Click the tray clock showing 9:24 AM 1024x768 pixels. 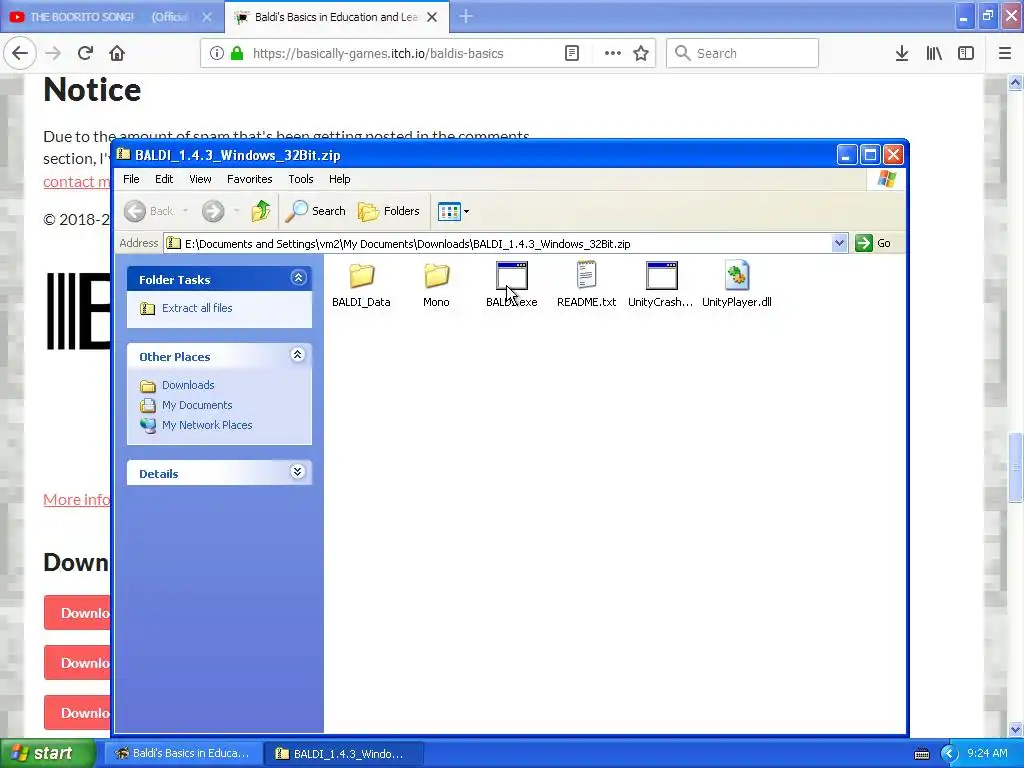coord(987,753)
